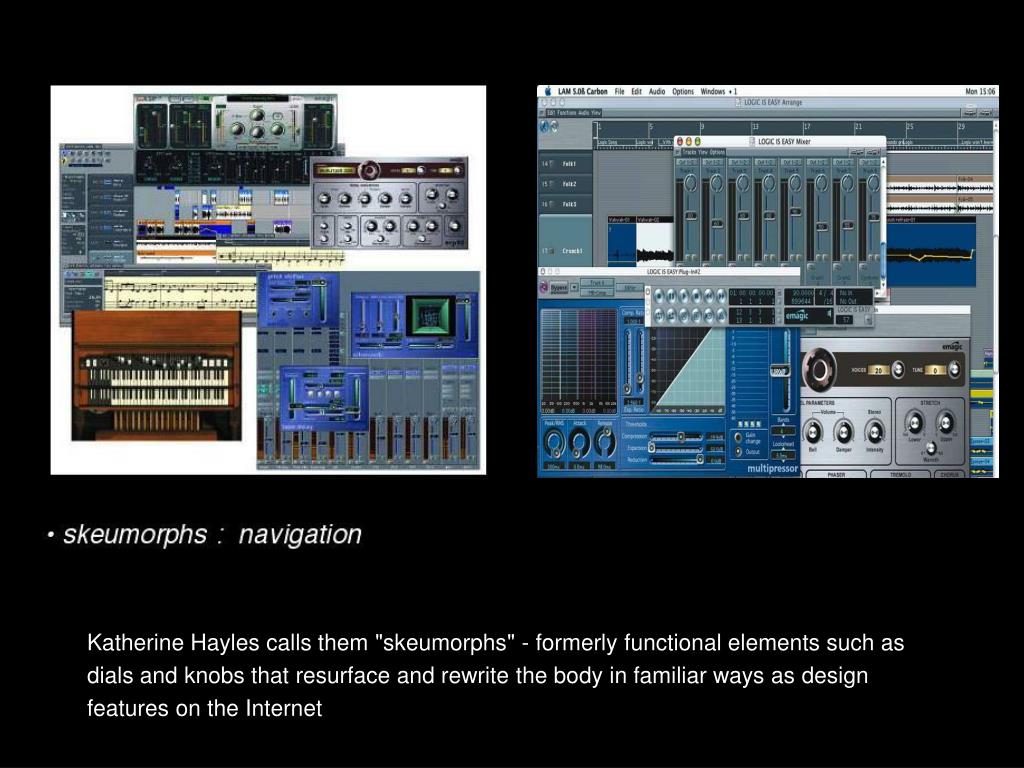The width and height of the screenshot is (1024, 768).
Task: Open the Windows menu
Action: coord(712,91)
